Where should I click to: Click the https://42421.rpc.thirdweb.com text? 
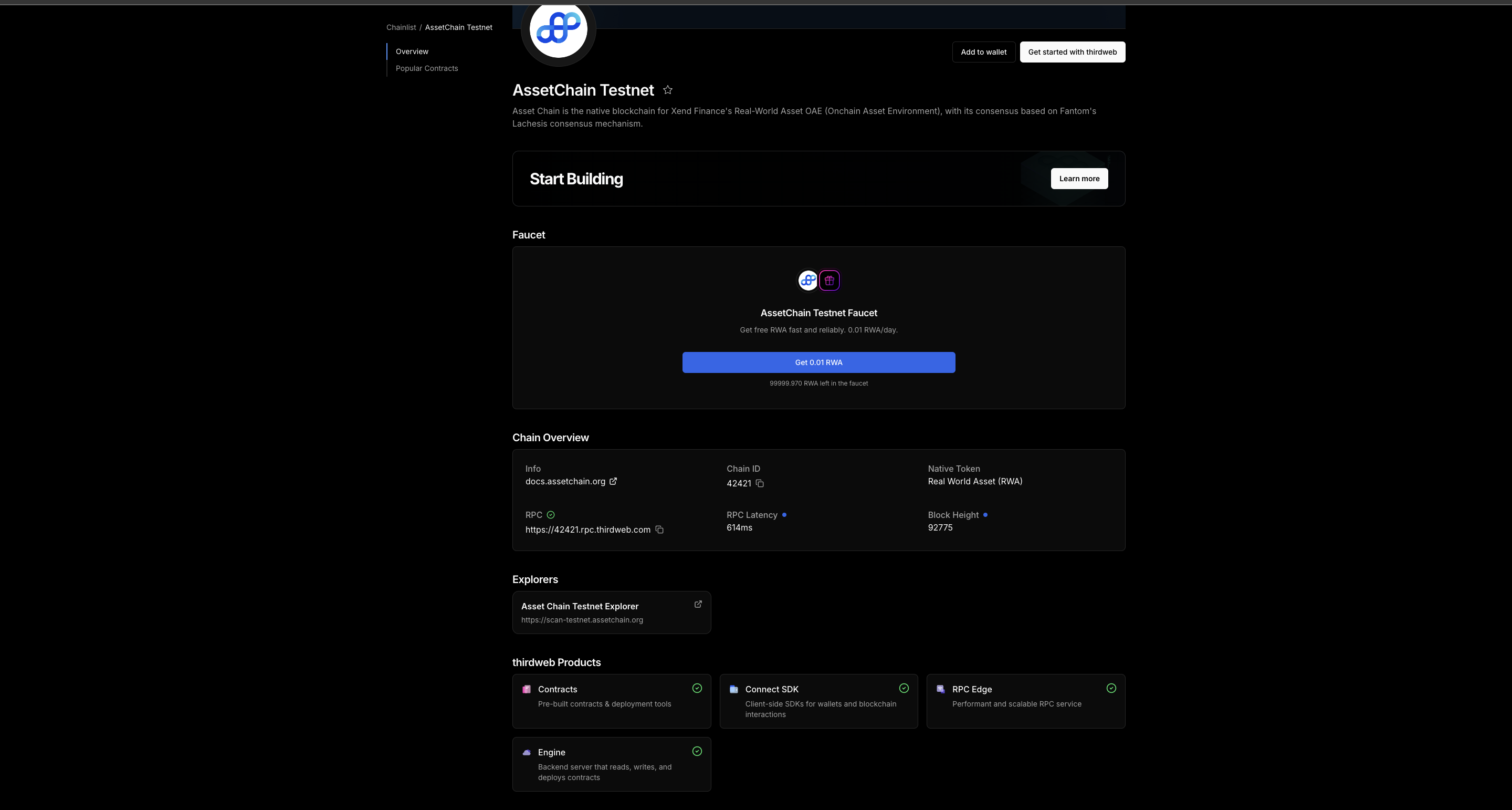click(587, 530)
